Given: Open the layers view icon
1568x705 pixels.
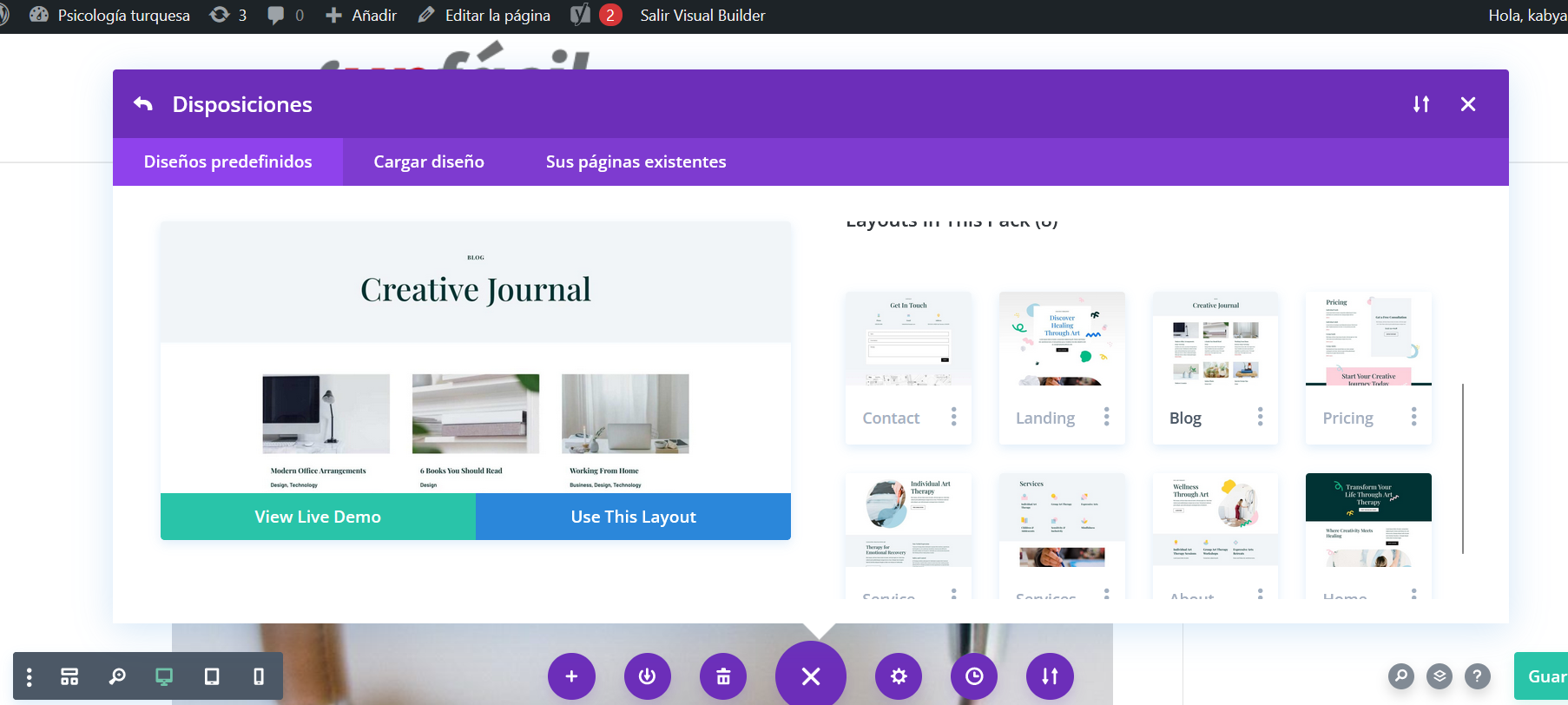Looking at the screenshot, I should pos(1440,676).
